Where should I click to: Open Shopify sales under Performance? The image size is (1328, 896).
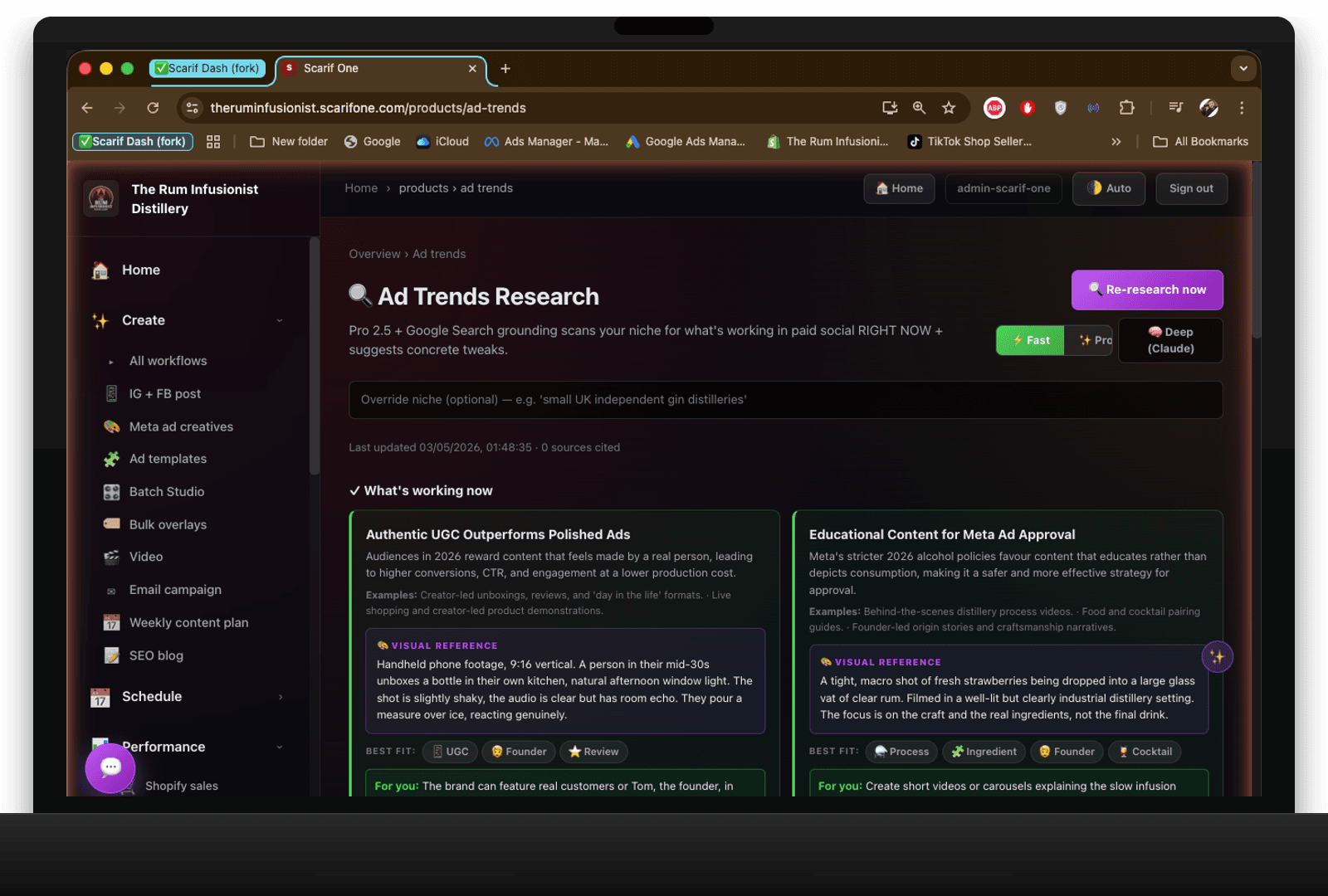click(181, 786)
